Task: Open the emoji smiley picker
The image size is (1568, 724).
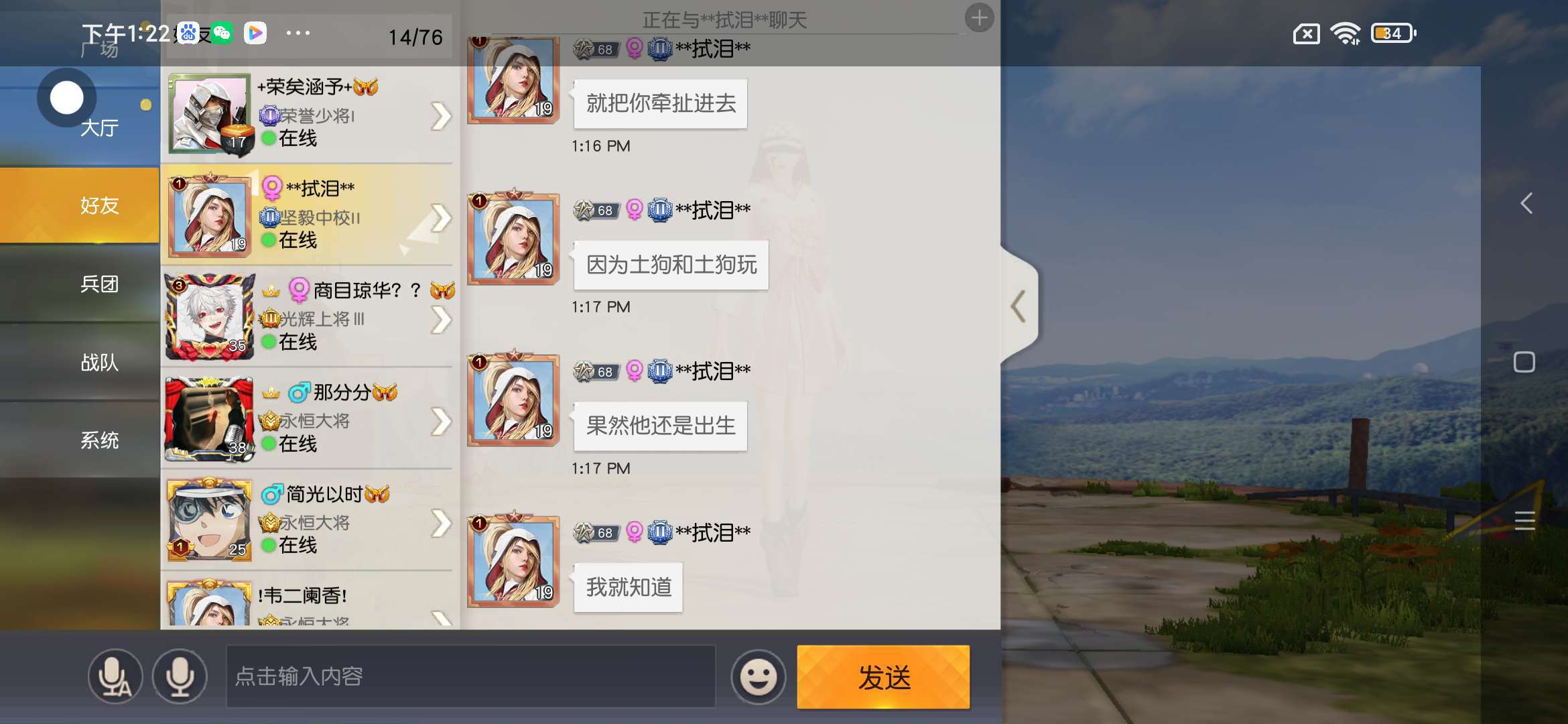Action: (x=758, y=676)
